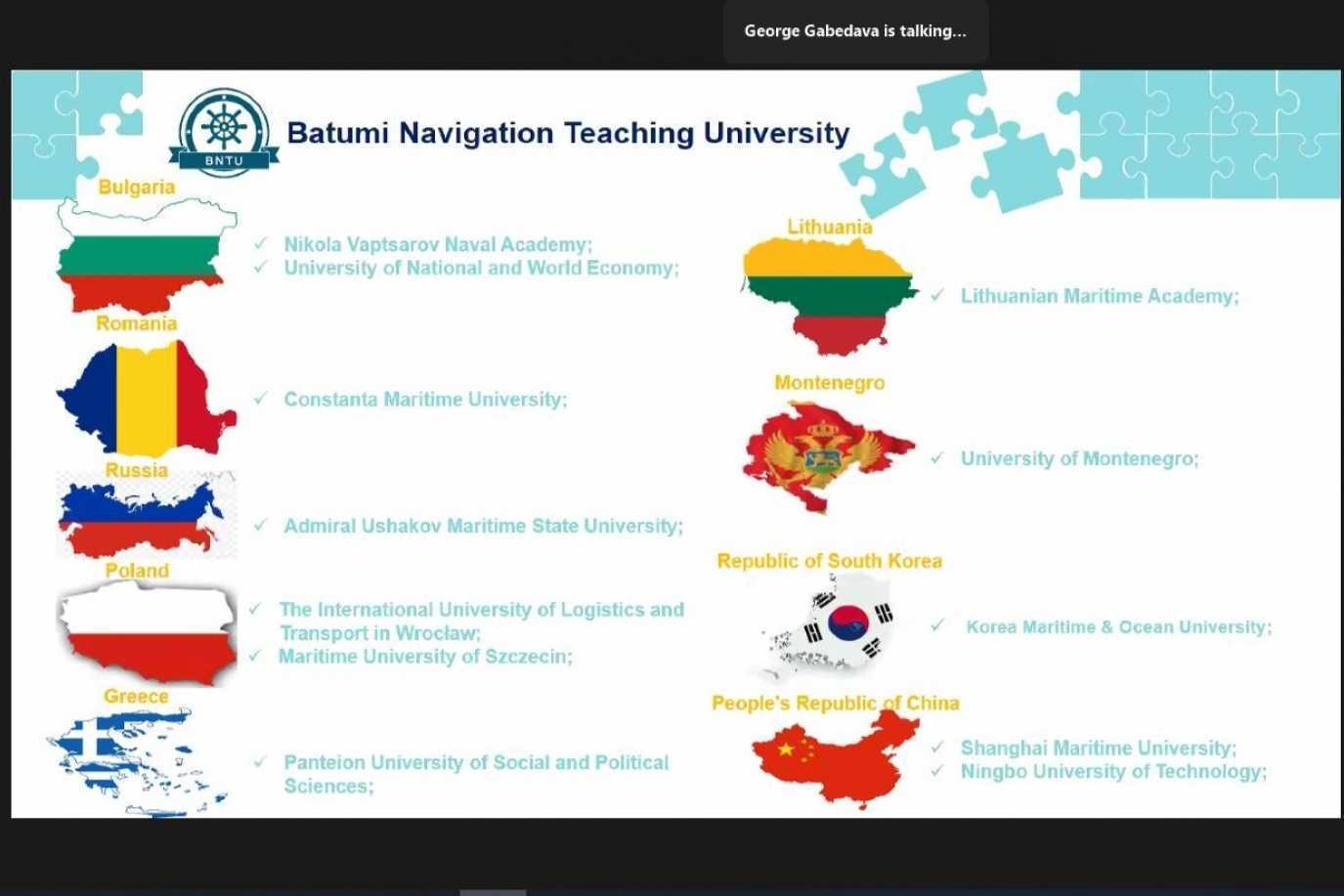Image resolution: width=1344 pixels, height=896 pixels.
Task: Select the Poland flag map
Action: [147, 633]
